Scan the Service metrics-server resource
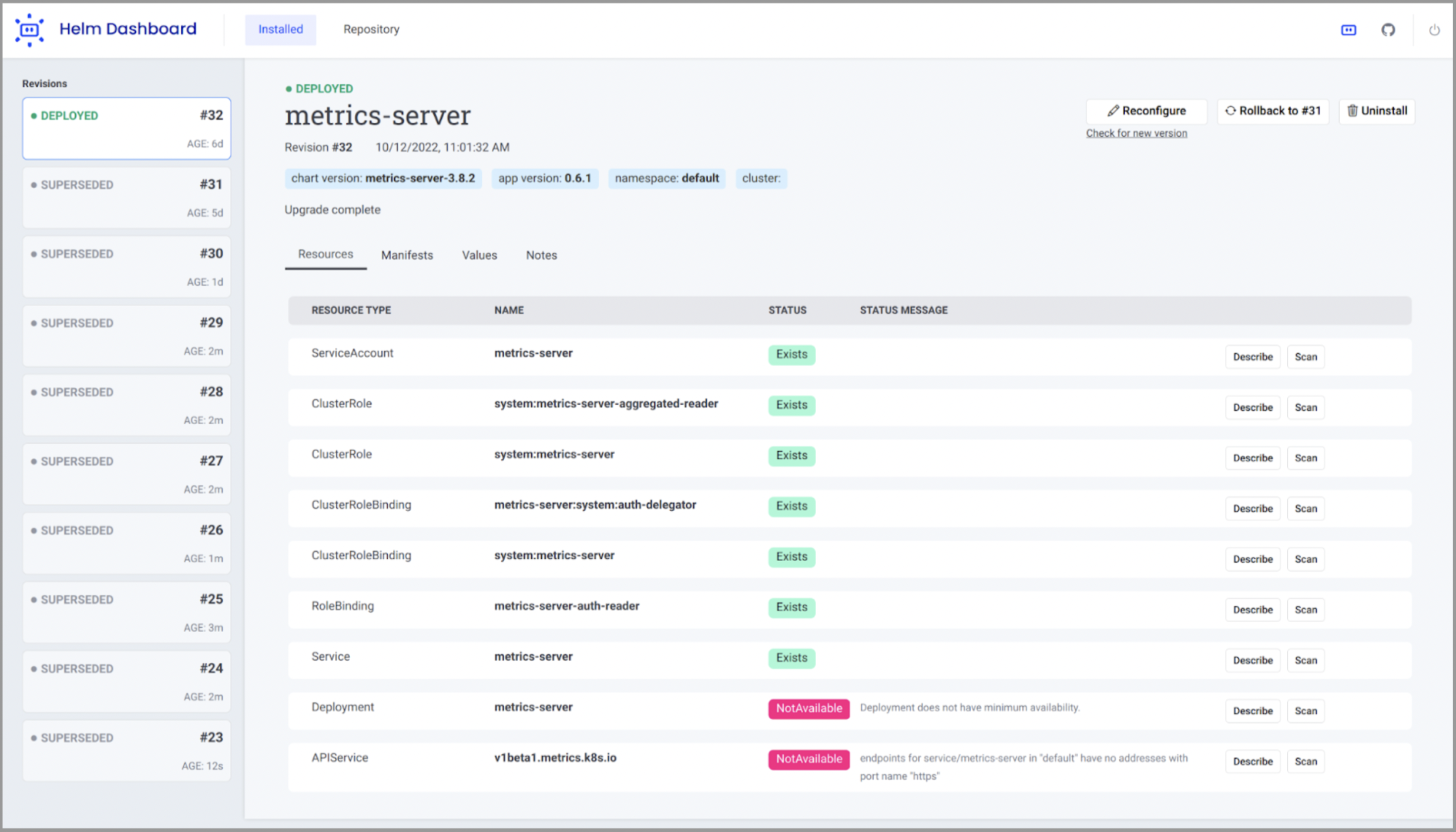1456x832 pixels. 1306,660
